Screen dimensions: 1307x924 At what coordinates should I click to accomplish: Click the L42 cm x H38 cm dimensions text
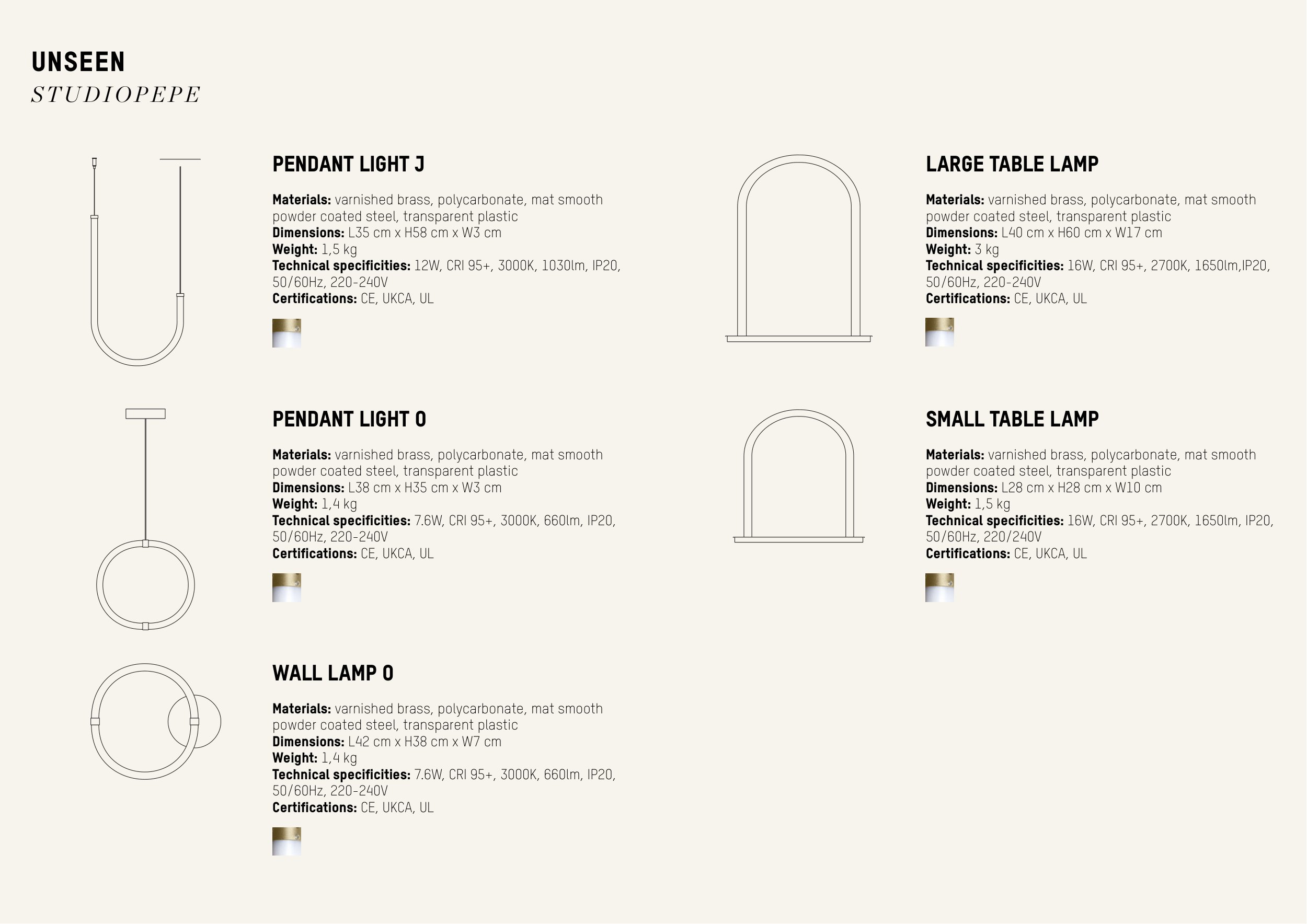424,742
